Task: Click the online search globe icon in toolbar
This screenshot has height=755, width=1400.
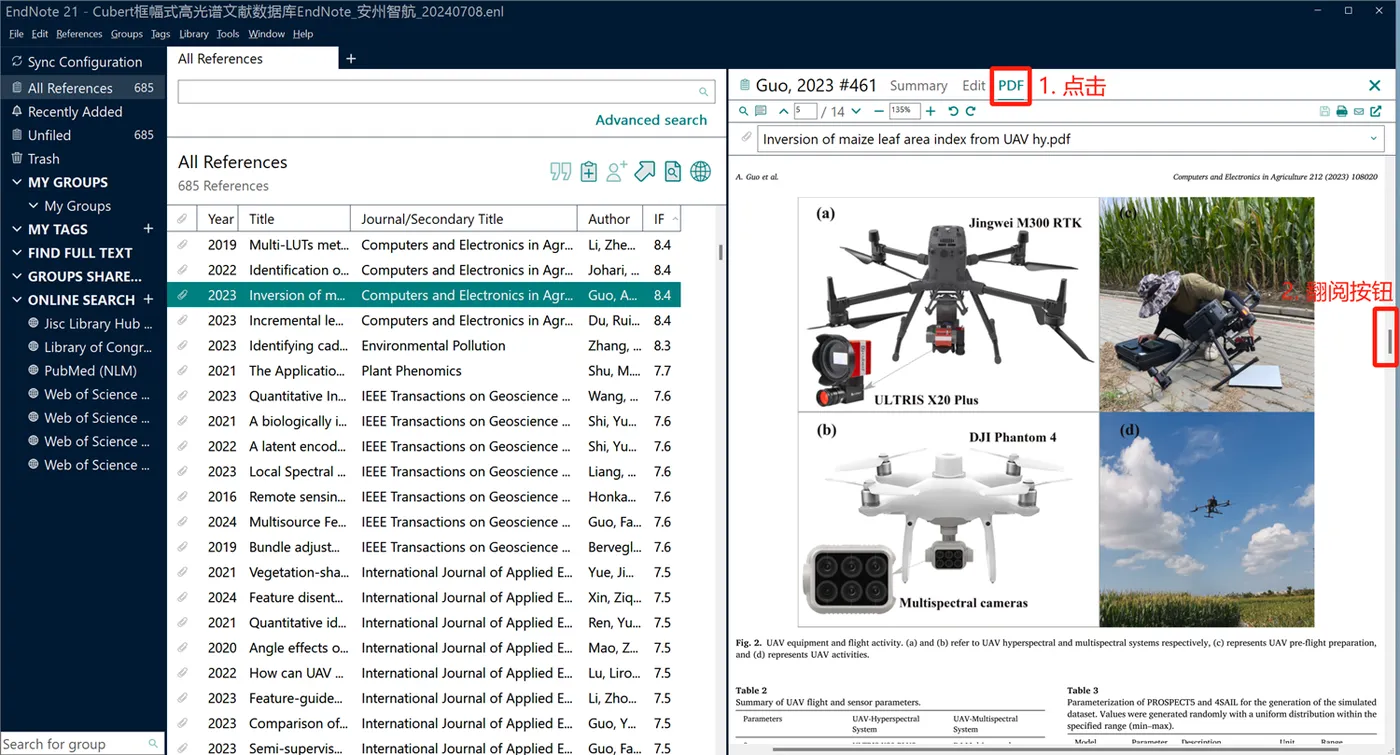Action: (x=701, y=172)
